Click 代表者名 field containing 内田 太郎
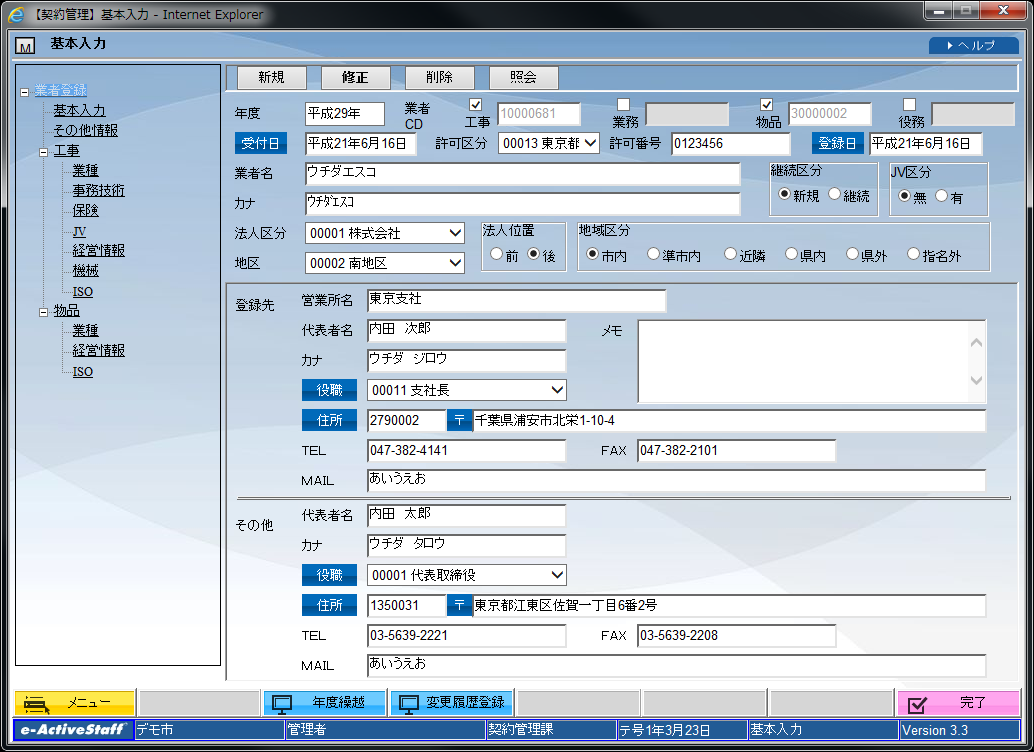The width and height of the screenshot is (1034, 752). click(466, 515)
